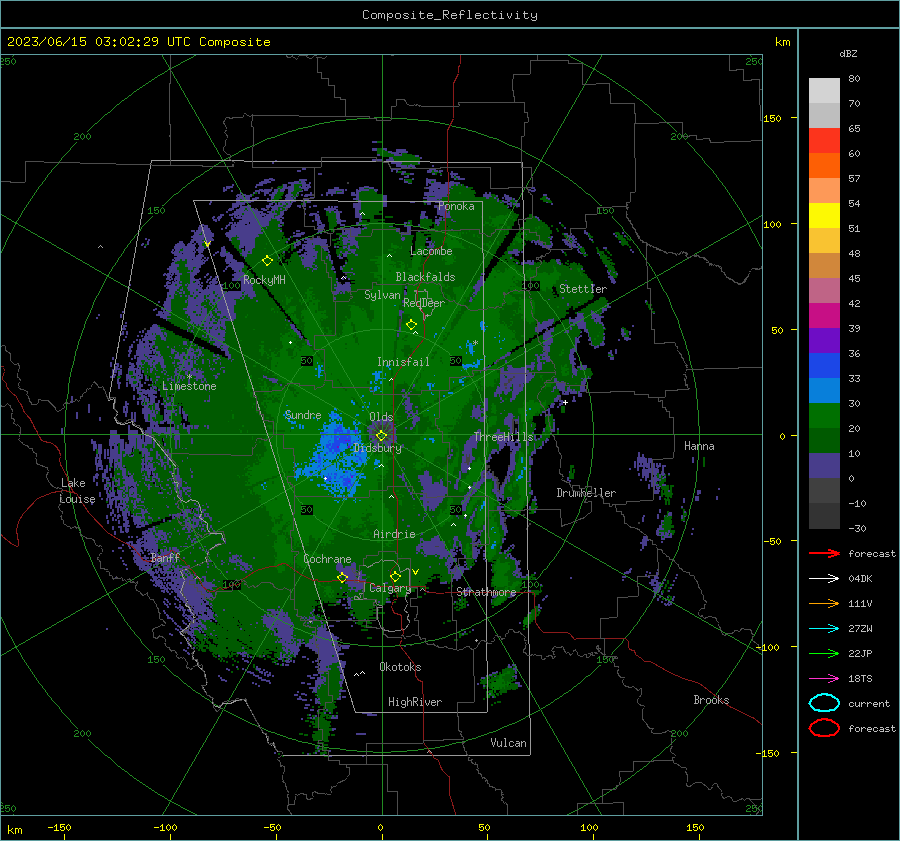The width and height of the screenshot is (900, 841).
Task: Click the white 04DK arrow in the legend
Action: [824, 578]
